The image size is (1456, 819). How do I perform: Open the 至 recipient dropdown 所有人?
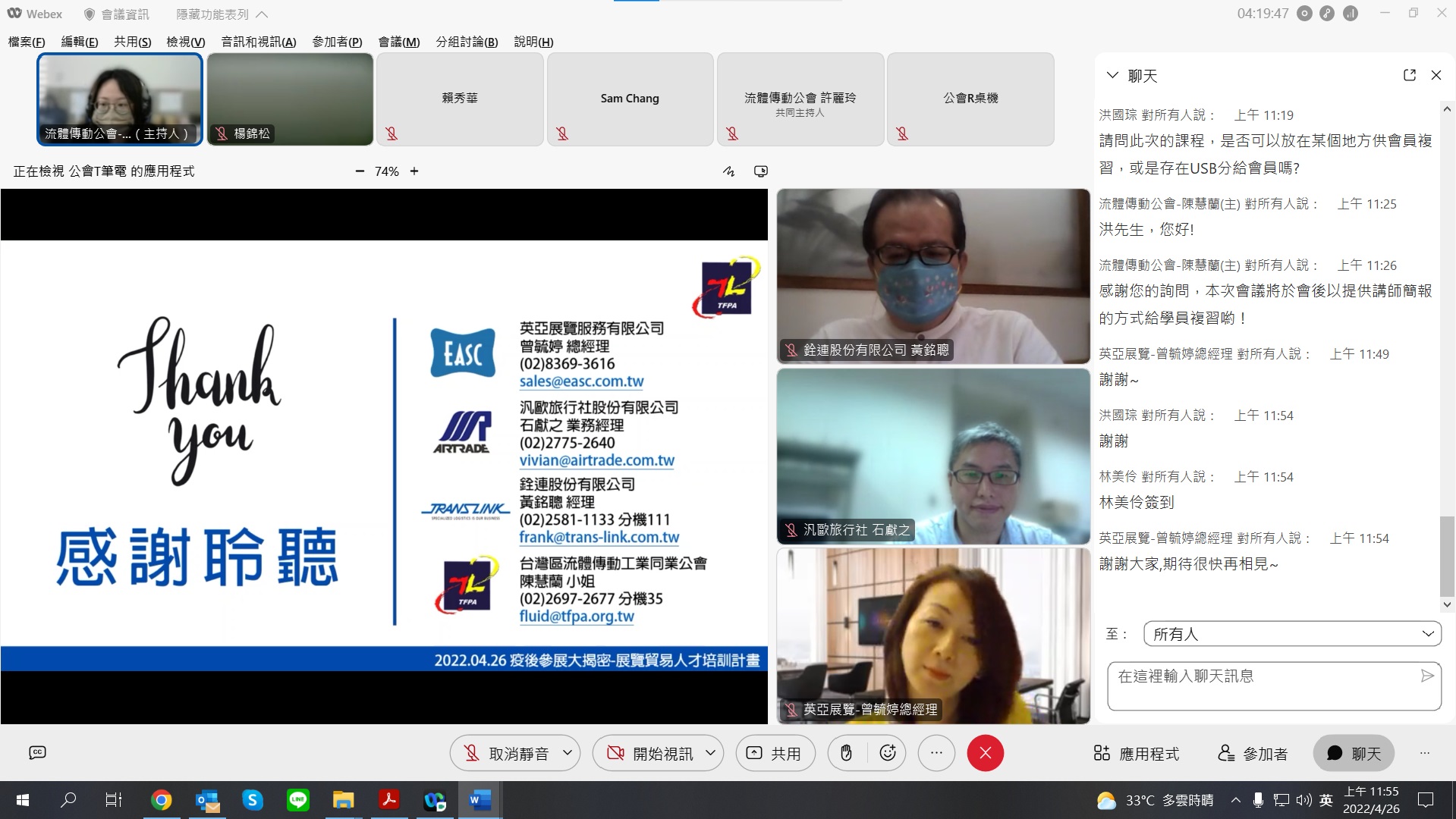[x=1292, y=634]
